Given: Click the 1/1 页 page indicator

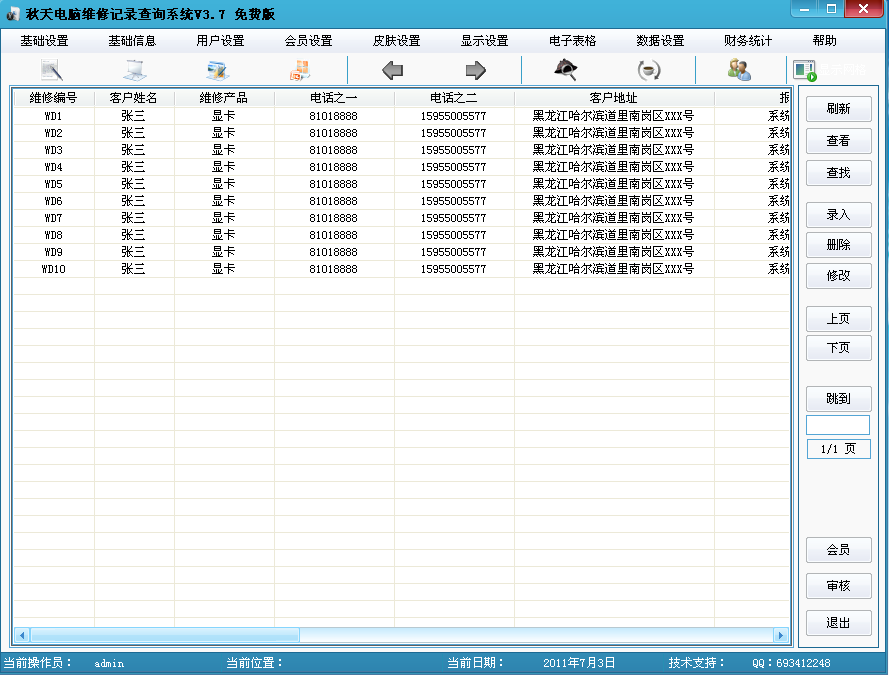Looking at the screenshot, I should click(839, 449).
